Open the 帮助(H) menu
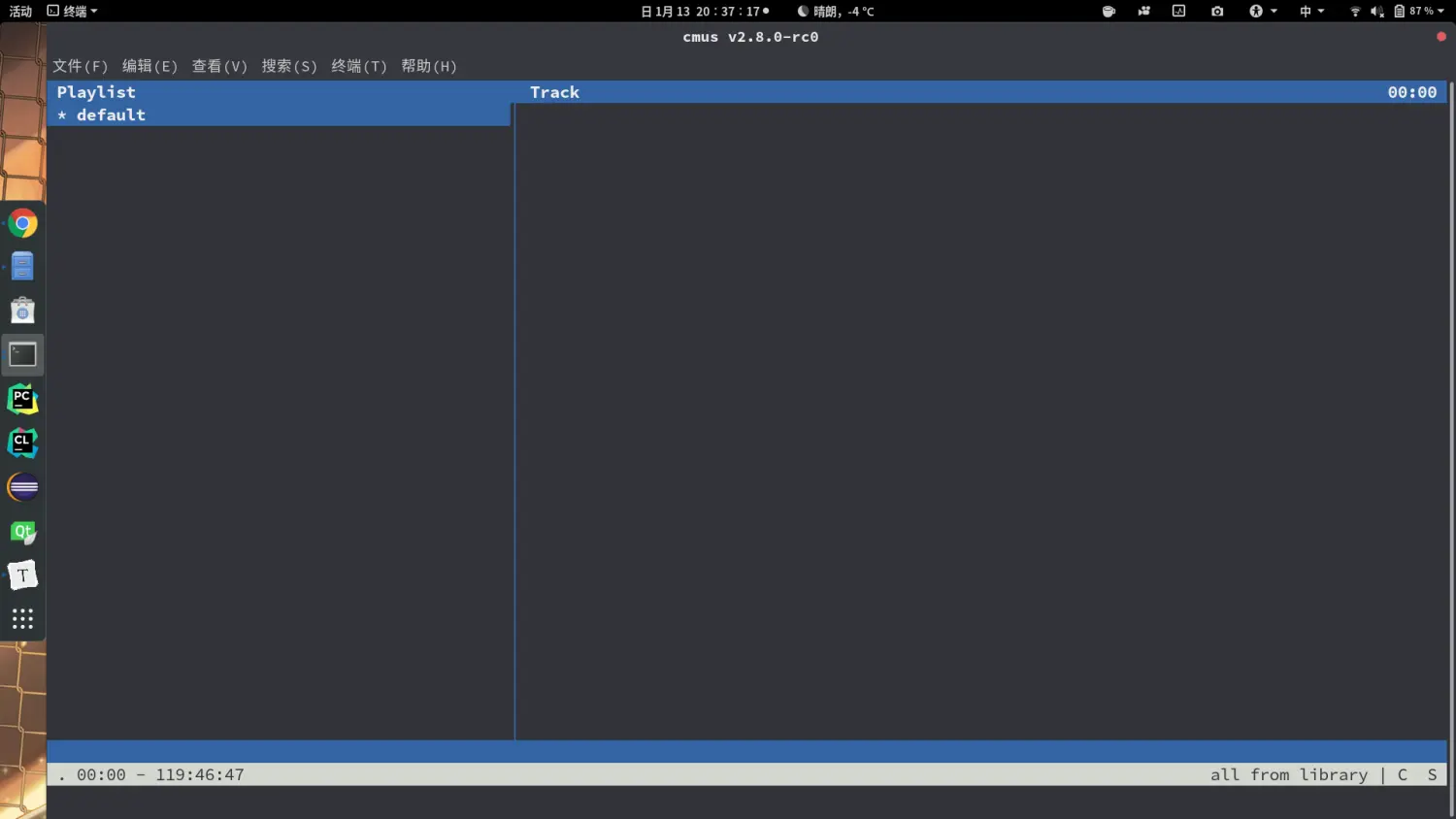Screen dimensions: 1456x819 [429, 66]
